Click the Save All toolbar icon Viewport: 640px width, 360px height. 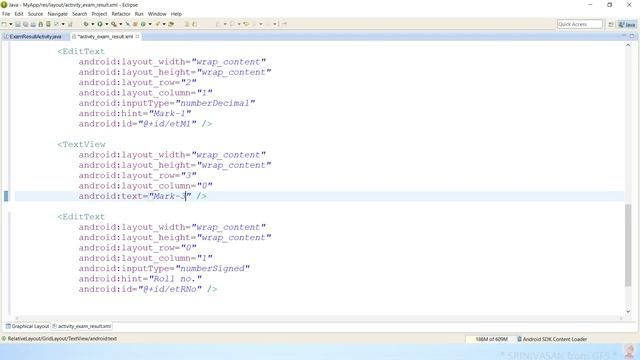(25, 24)
